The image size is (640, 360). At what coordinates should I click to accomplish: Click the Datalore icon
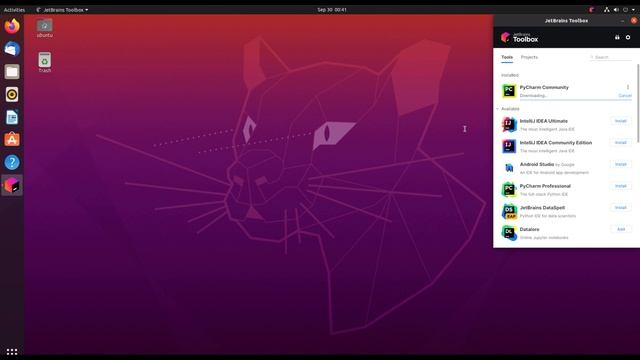click(x=509, y=233)
